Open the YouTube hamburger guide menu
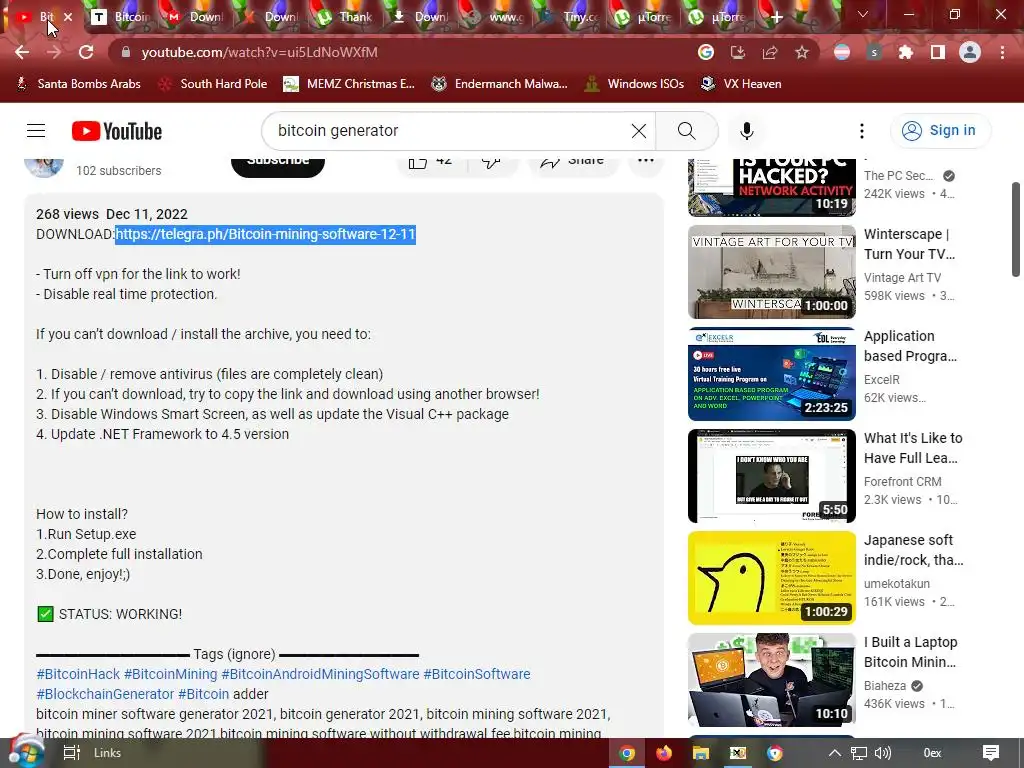Image resolution: width=1024 pixels, height=768 pixels. click(x=36, y=131)
